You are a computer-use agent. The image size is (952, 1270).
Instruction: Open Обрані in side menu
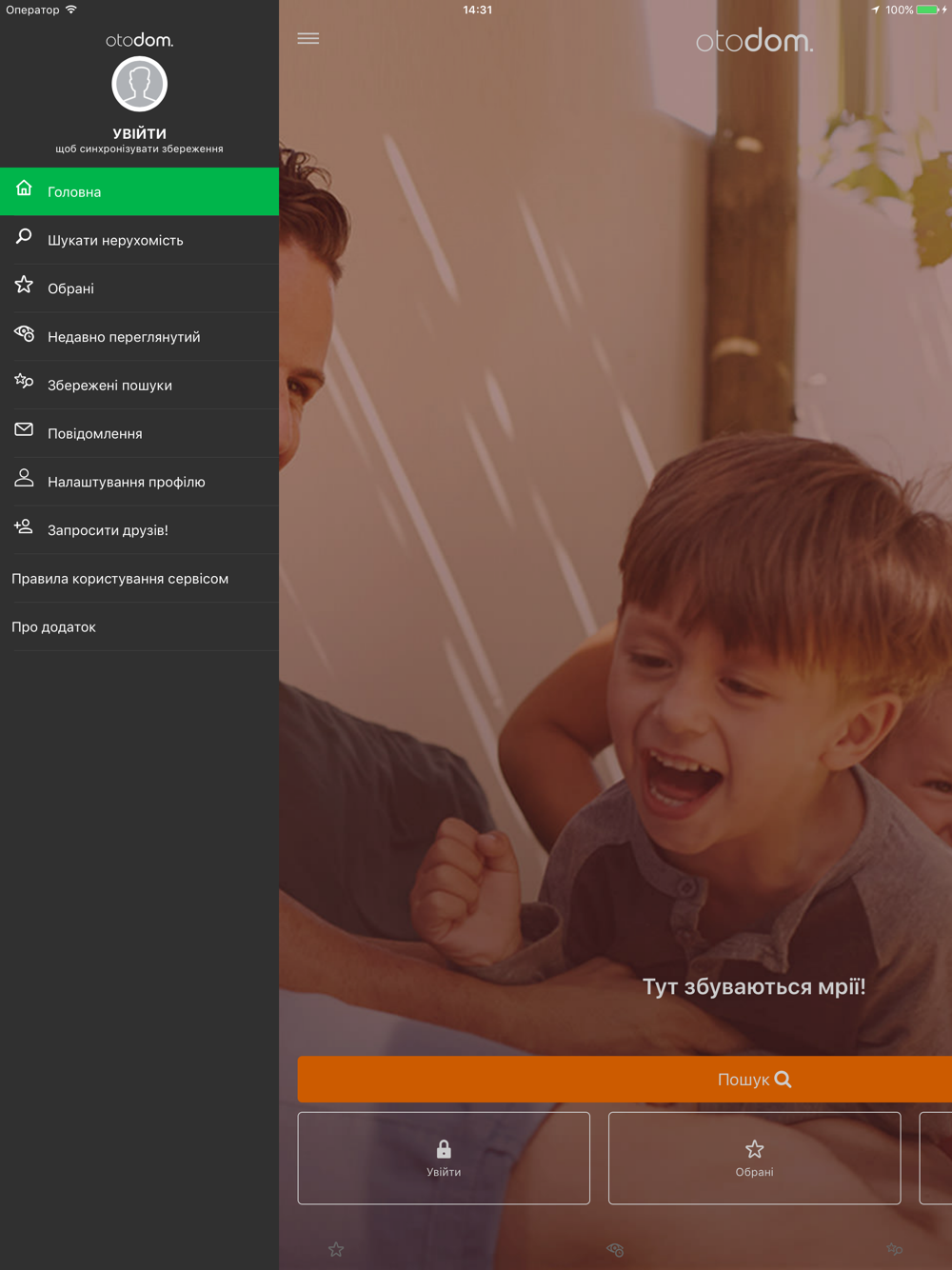[x=139, y=288]
